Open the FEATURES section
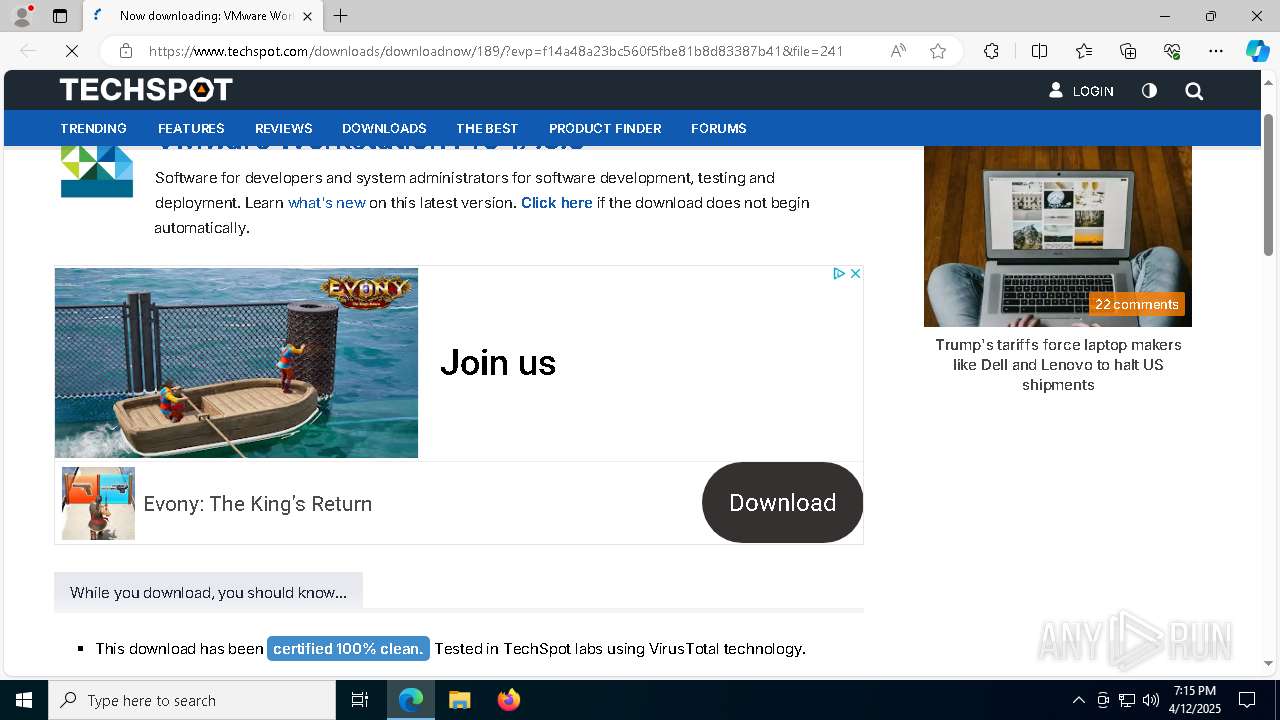The image size is (1280, 720). 191,128
